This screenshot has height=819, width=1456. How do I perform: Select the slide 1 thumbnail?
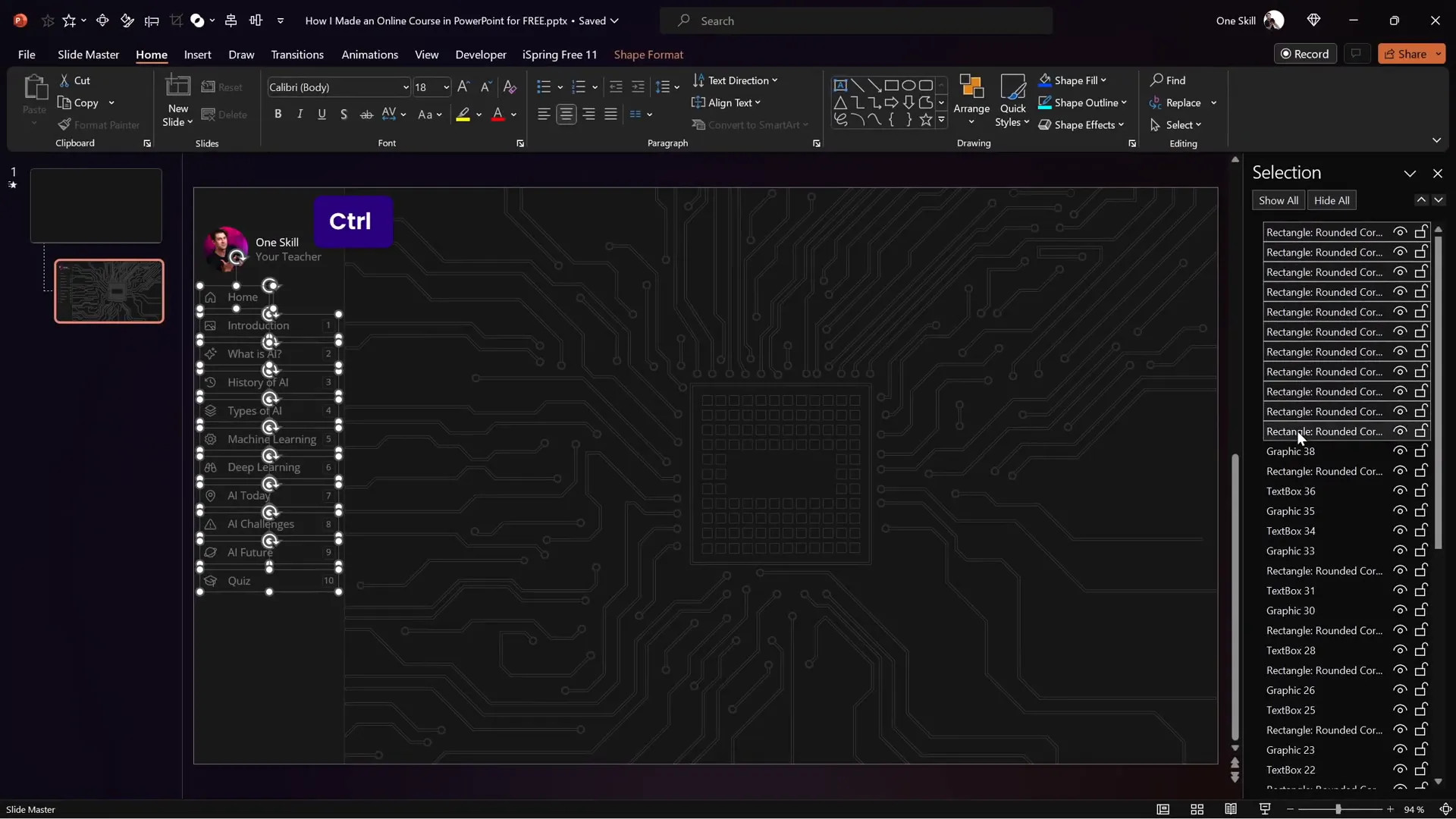(x=96, y=205)
